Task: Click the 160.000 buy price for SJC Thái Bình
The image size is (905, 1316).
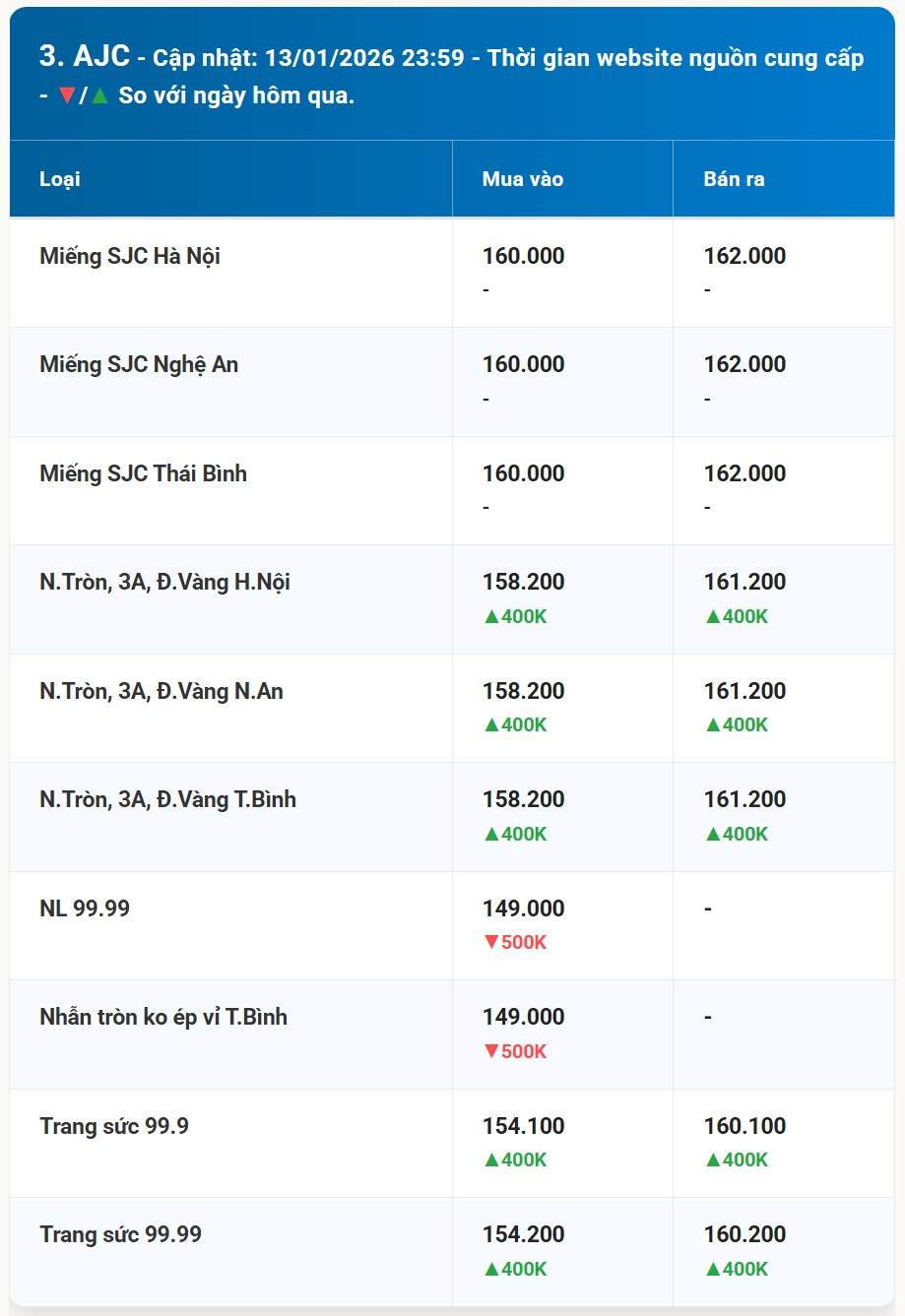Action: [x=524, y=473]
